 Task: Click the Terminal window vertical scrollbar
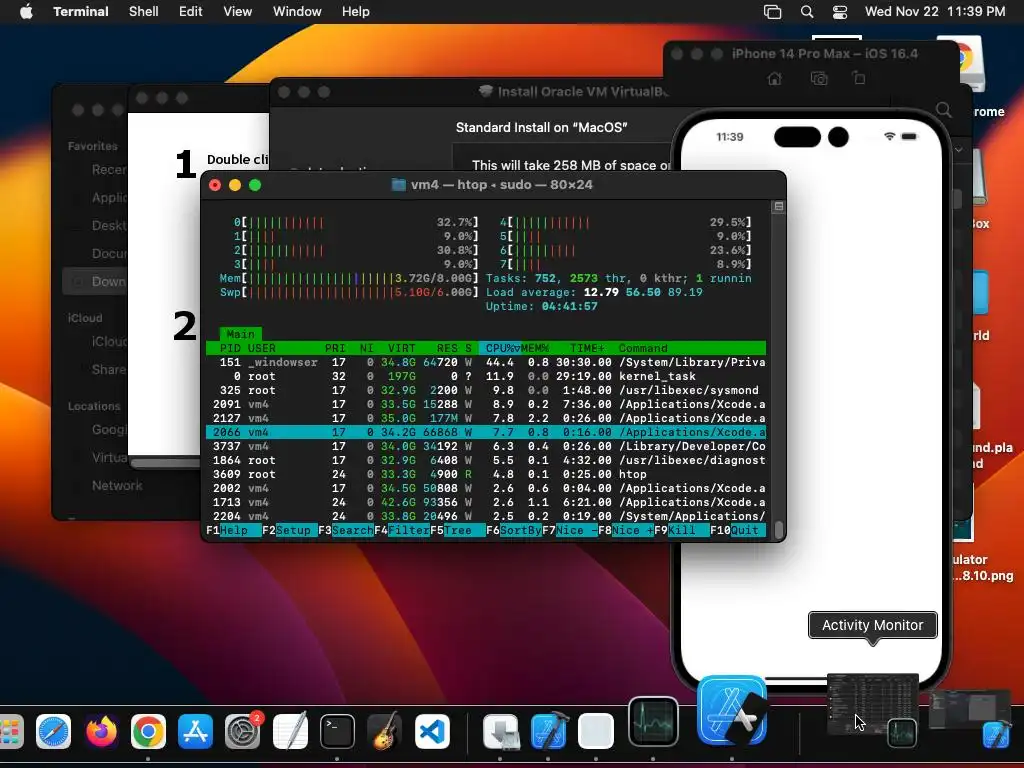[x=778, y=530]
